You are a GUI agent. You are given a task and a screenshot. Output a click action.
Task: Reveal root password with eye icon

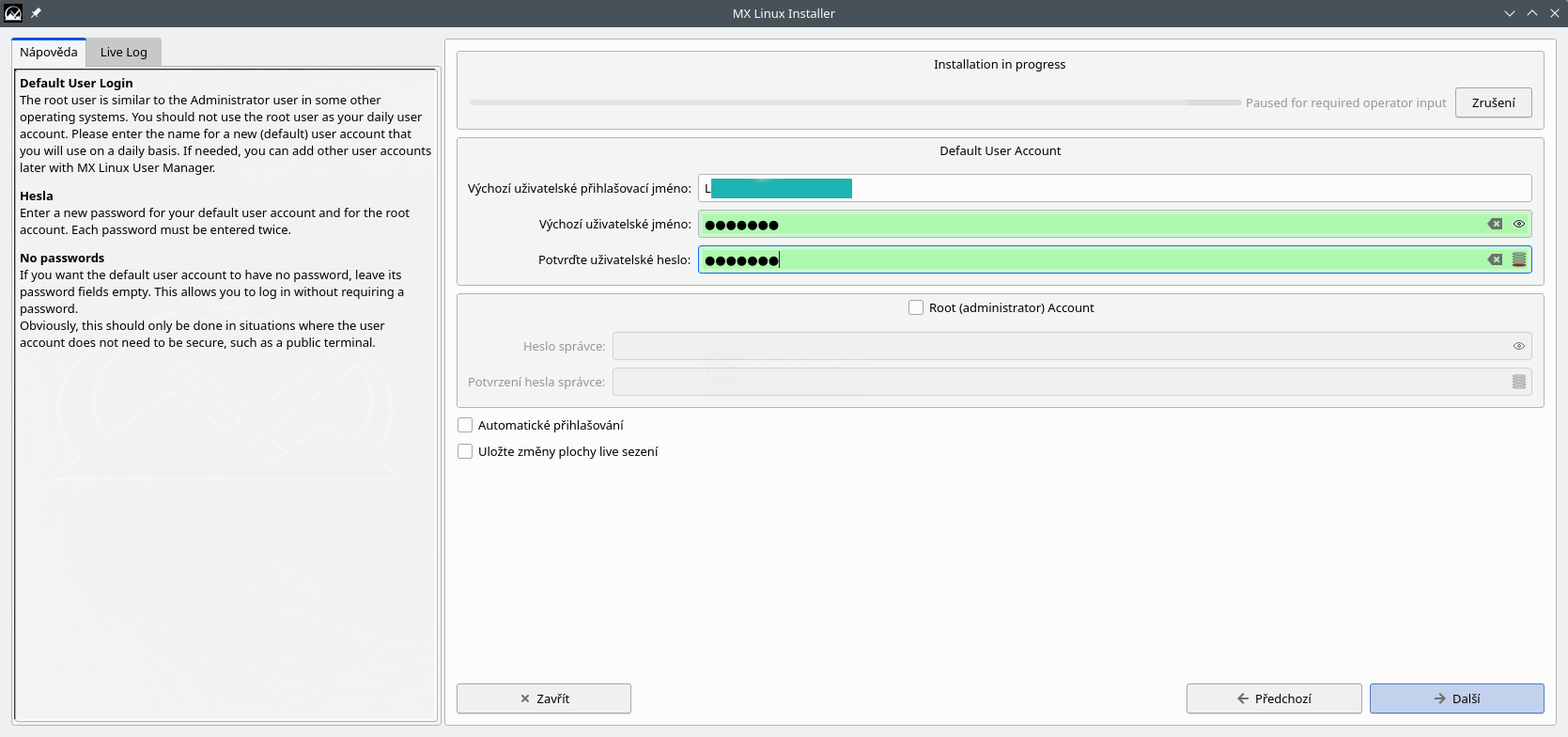pos(1519,346)
